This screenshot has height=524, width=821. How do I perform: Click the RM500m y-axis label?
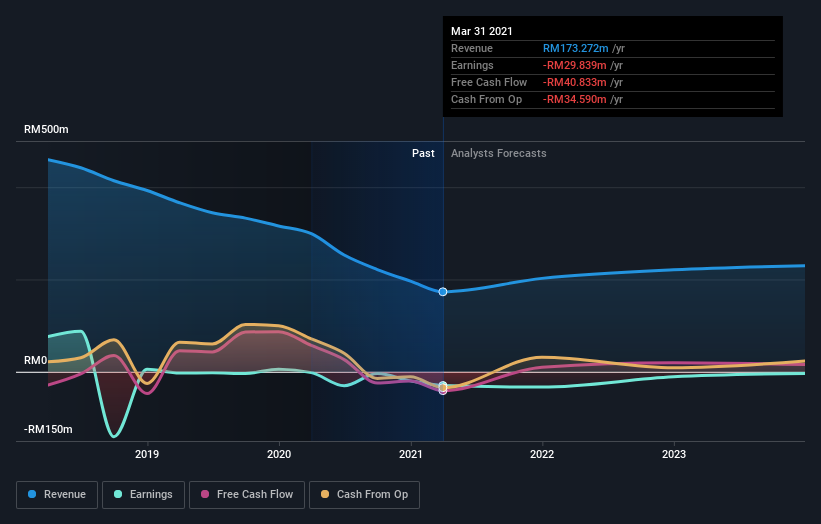tap(46, 129)
